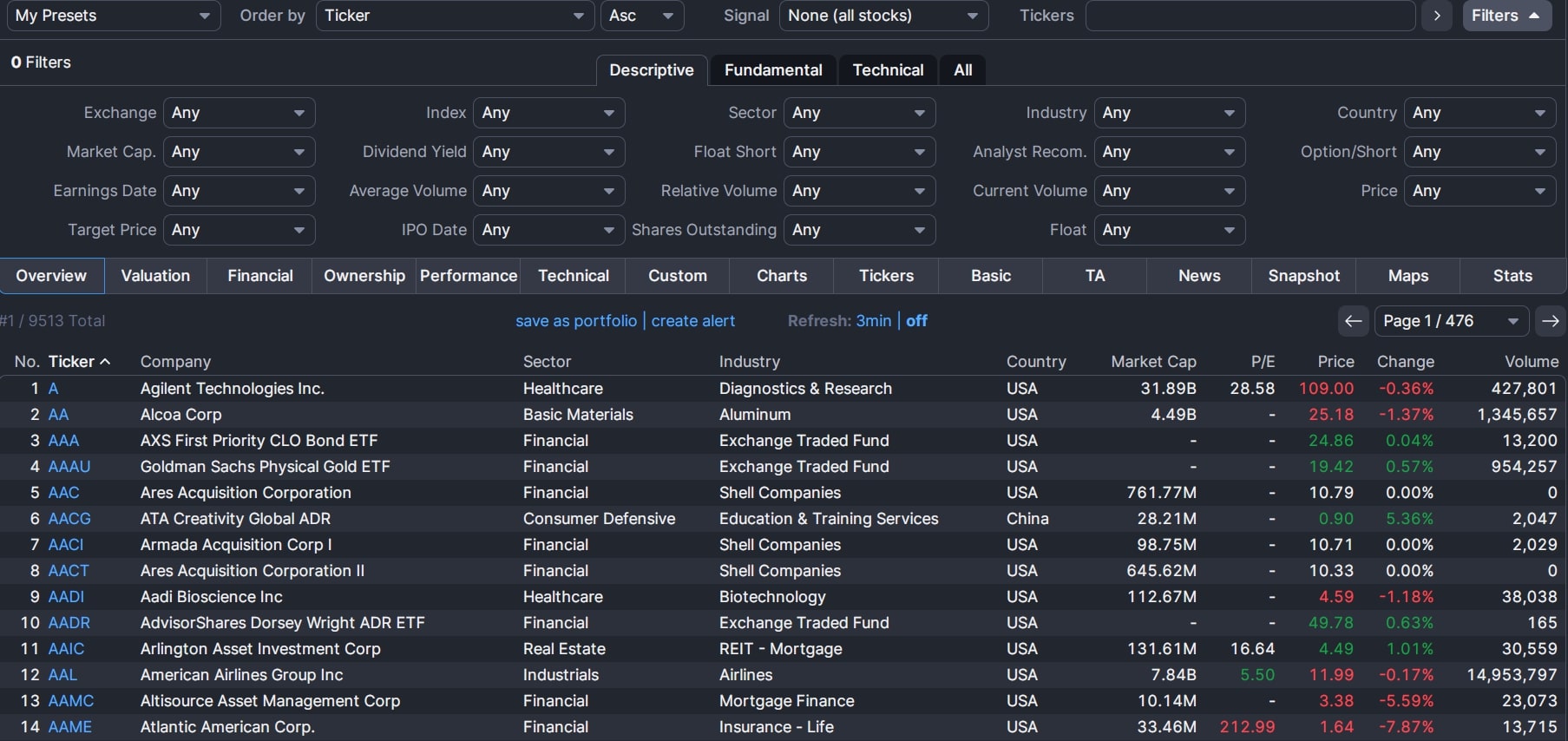Select the News view tab
Viewport: 1568px width, 741px height.
[1199, 276]
